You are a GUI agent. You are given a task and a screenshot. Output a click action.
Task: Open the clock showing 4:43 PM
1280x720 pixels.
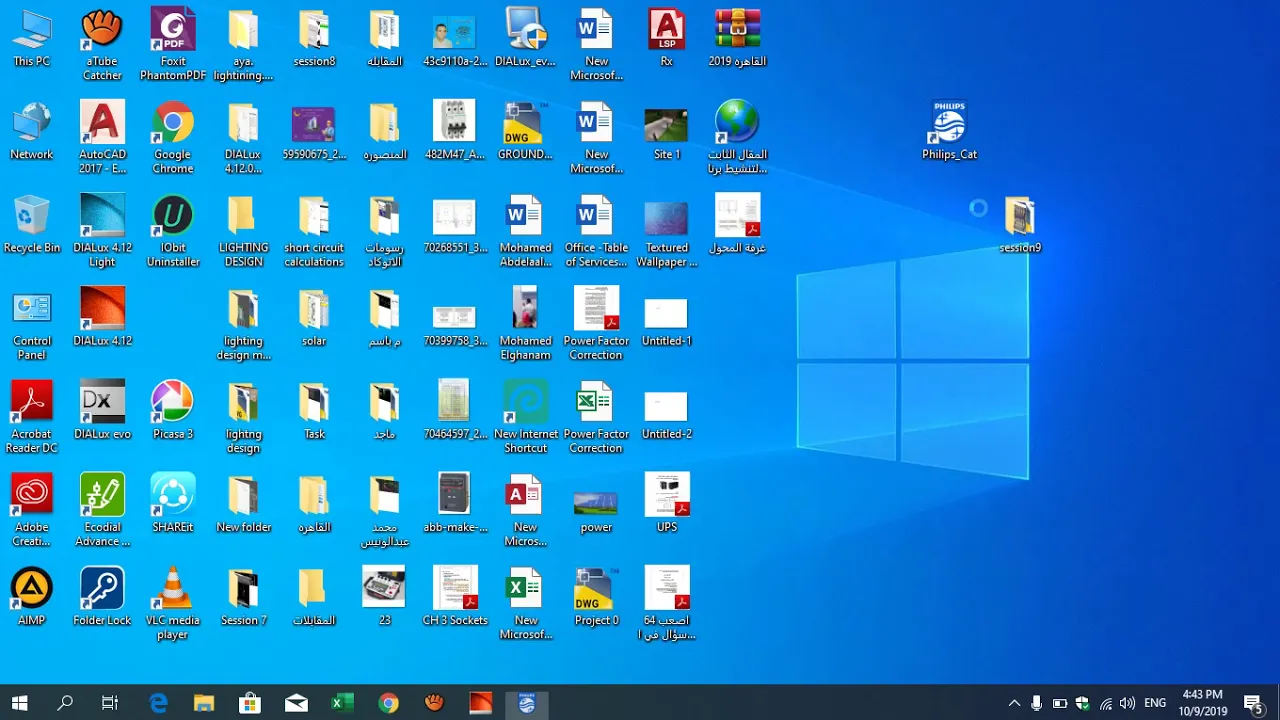pyautogui.click(x=1203, y=703)
